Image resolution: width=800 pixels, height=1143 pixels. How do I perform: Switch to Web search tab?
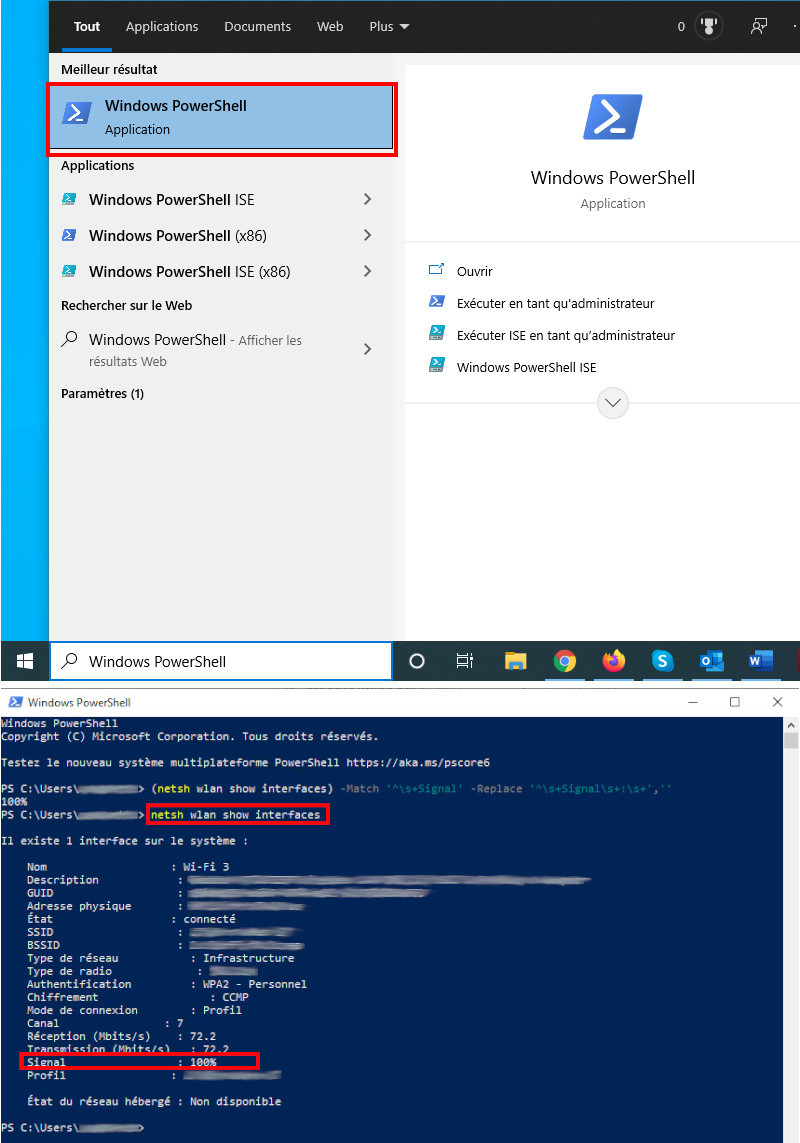tap(330, 26)
